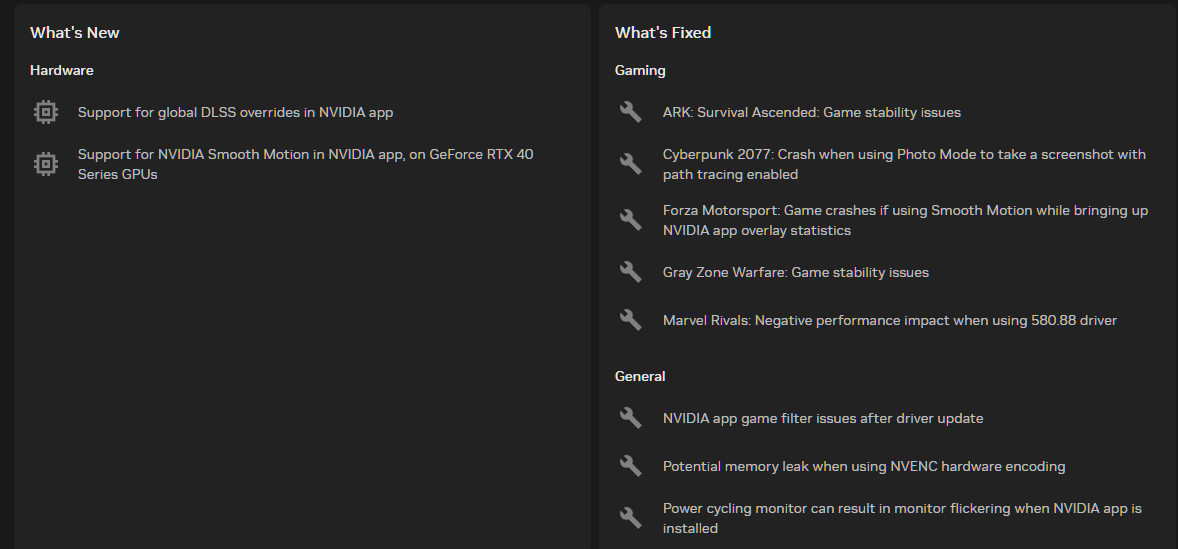1178x549 pixels.
Task: Click chip icon beside global DLSS overrides
Action: [46, 112]
